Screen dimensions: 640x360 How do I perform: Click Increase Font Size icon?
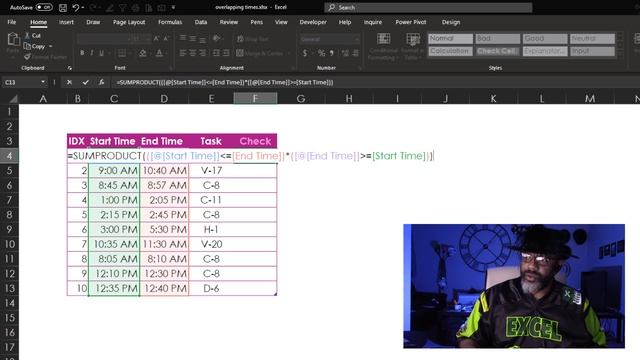click(156, 39)
